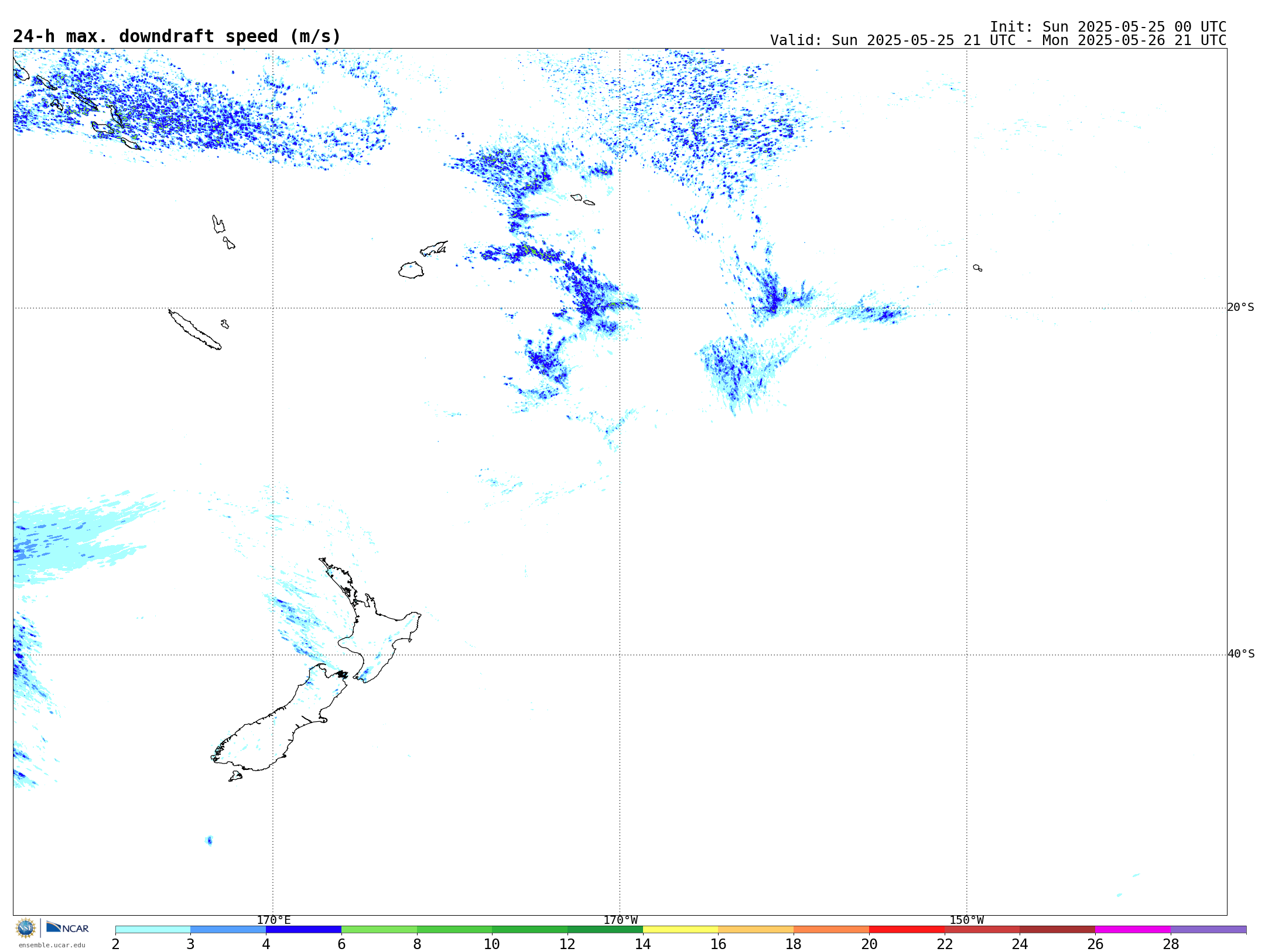Click the magenta 26-28 colorbar segment
1265x952 pixels.
(x=1133, y=930)
